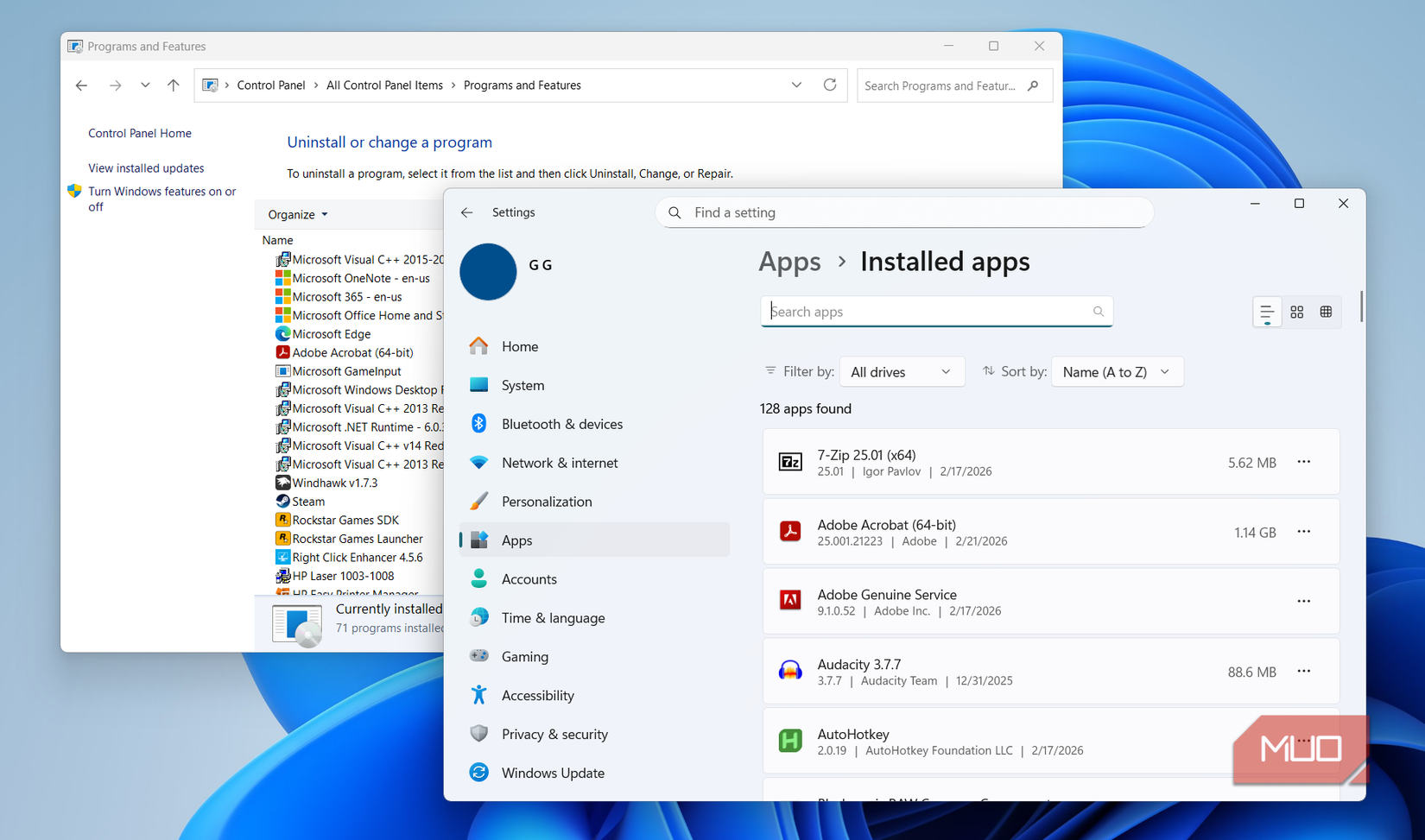Select Windows Update in Settings navigation
Screen dimensions: 1425x840
pos(595,773)
